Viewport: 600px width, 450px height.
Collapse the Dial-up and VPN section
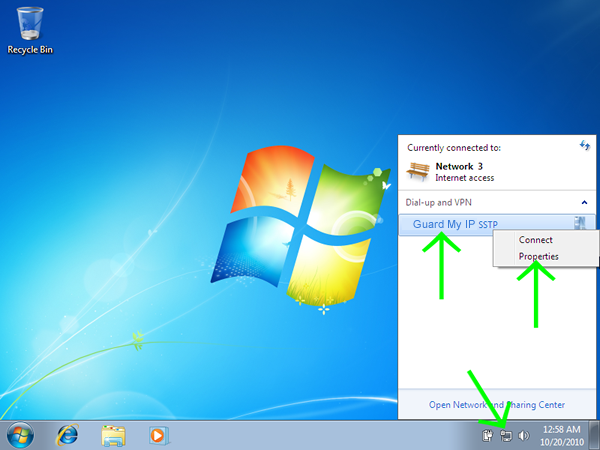[584, 202]
